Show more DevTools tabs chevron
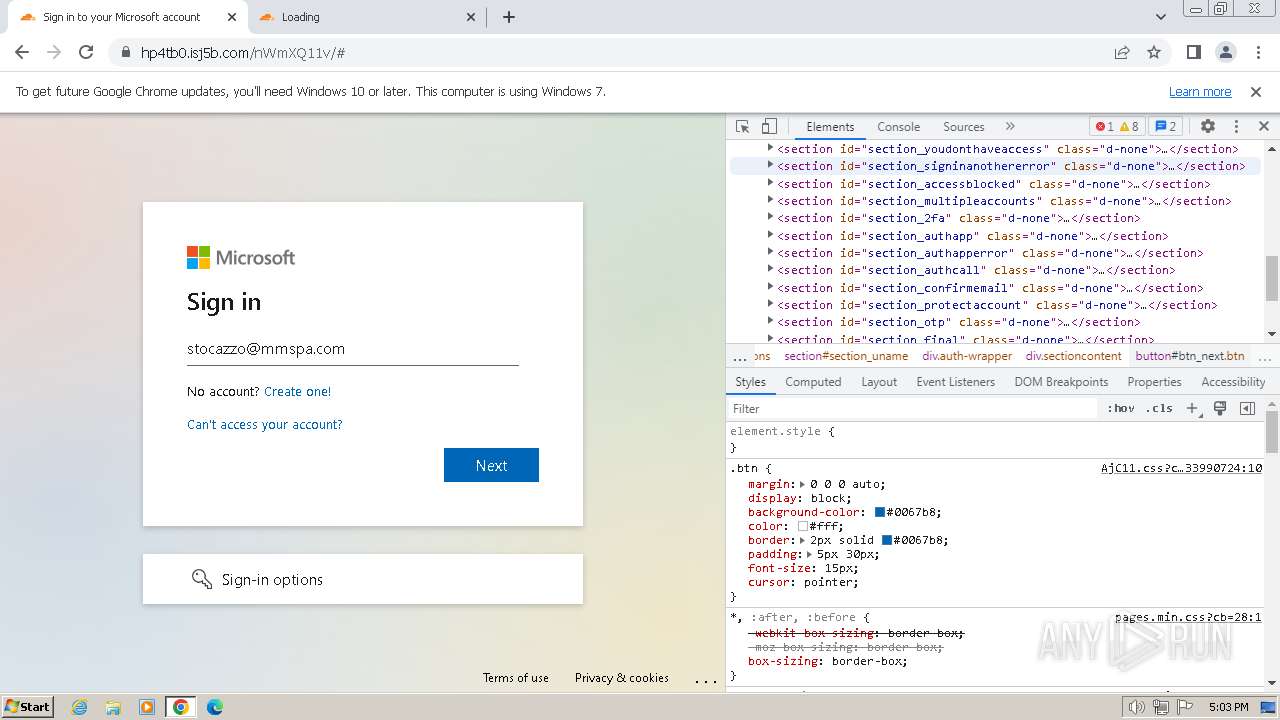 click(x=1010, y=127)
